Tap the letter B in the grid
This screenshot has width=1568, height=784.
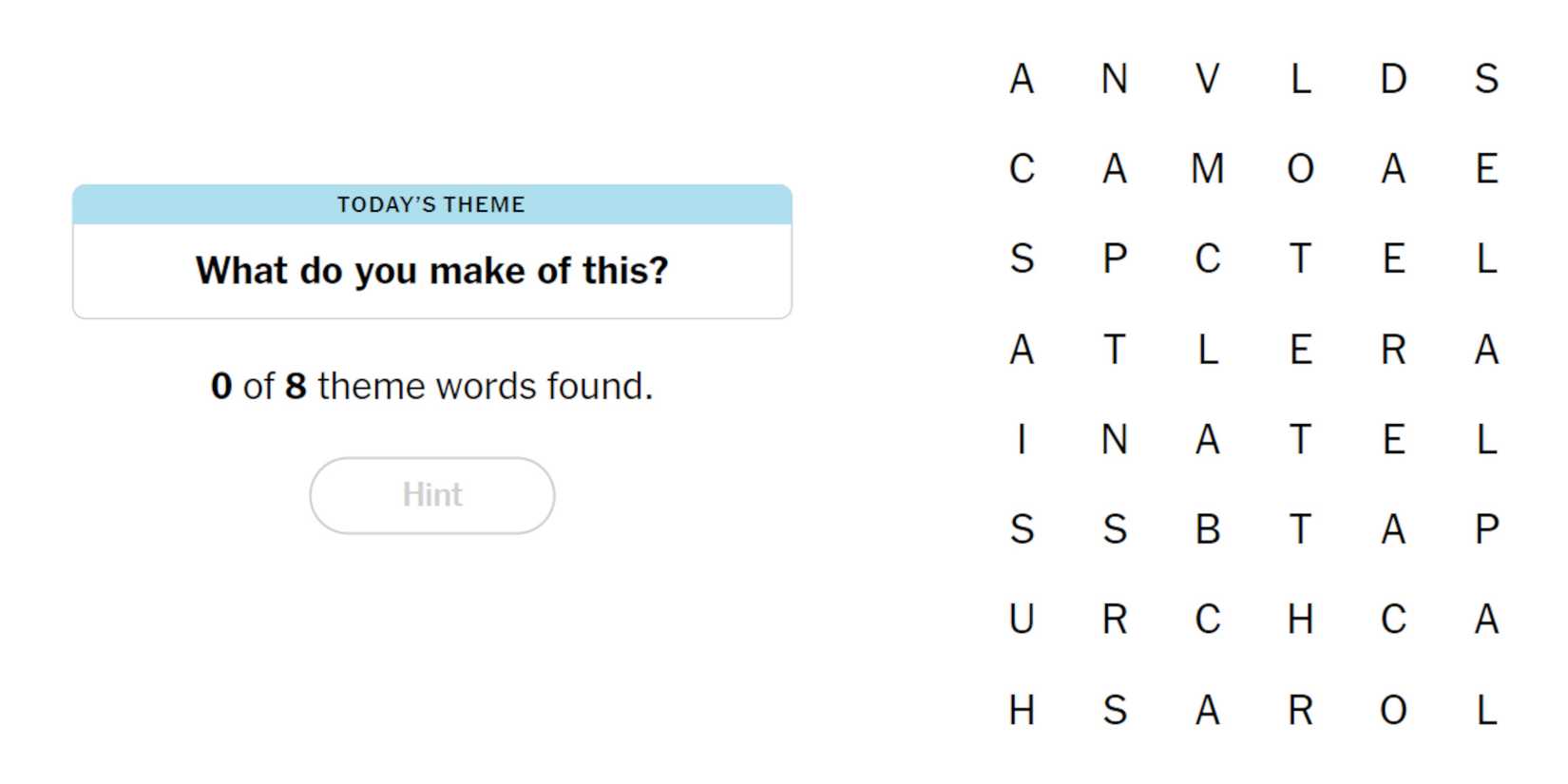(1207, 529)
